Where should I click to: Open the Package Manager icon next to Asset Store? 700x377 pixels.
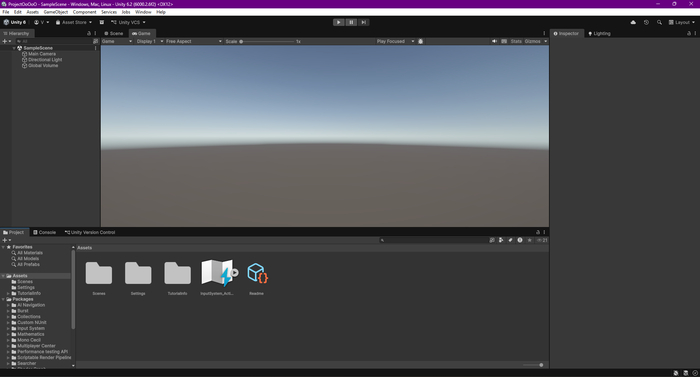[102, 22]
